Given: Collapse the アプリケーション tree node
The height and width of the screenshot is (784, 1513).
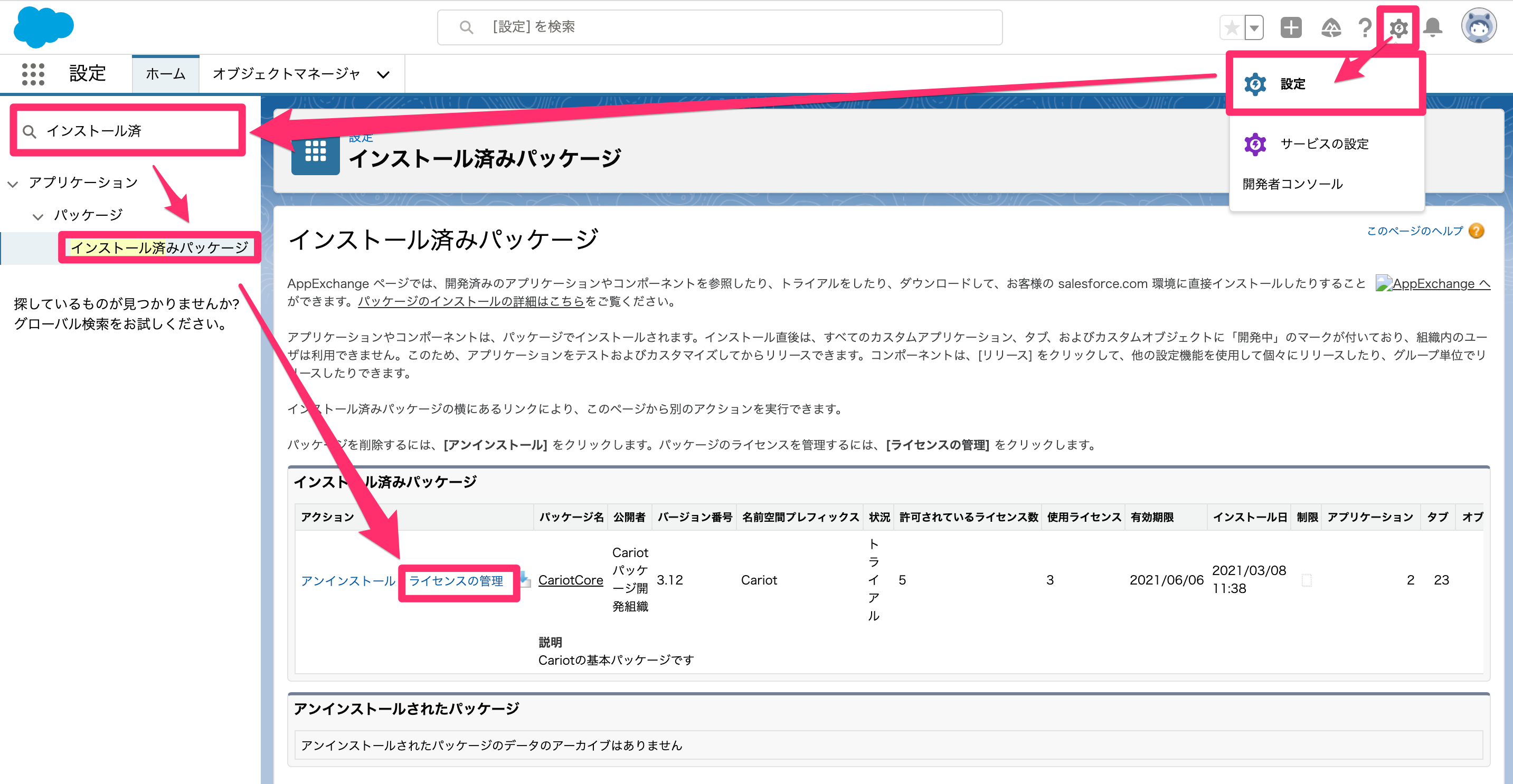Looking at the screenshot, I should click(x=13, y=184).
